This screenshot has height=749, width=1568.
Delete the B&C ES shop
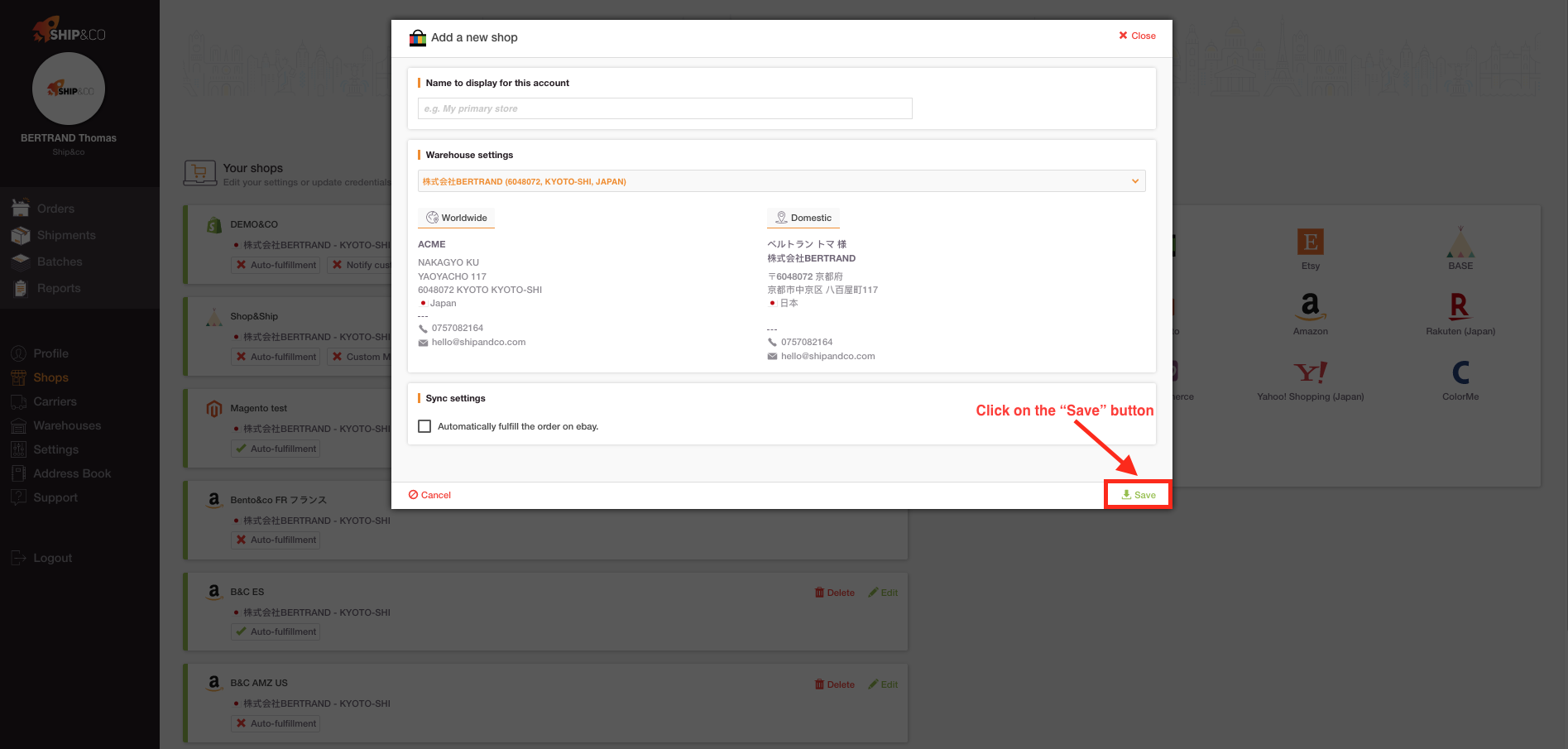pyautogui.click(x=834, y=593)
